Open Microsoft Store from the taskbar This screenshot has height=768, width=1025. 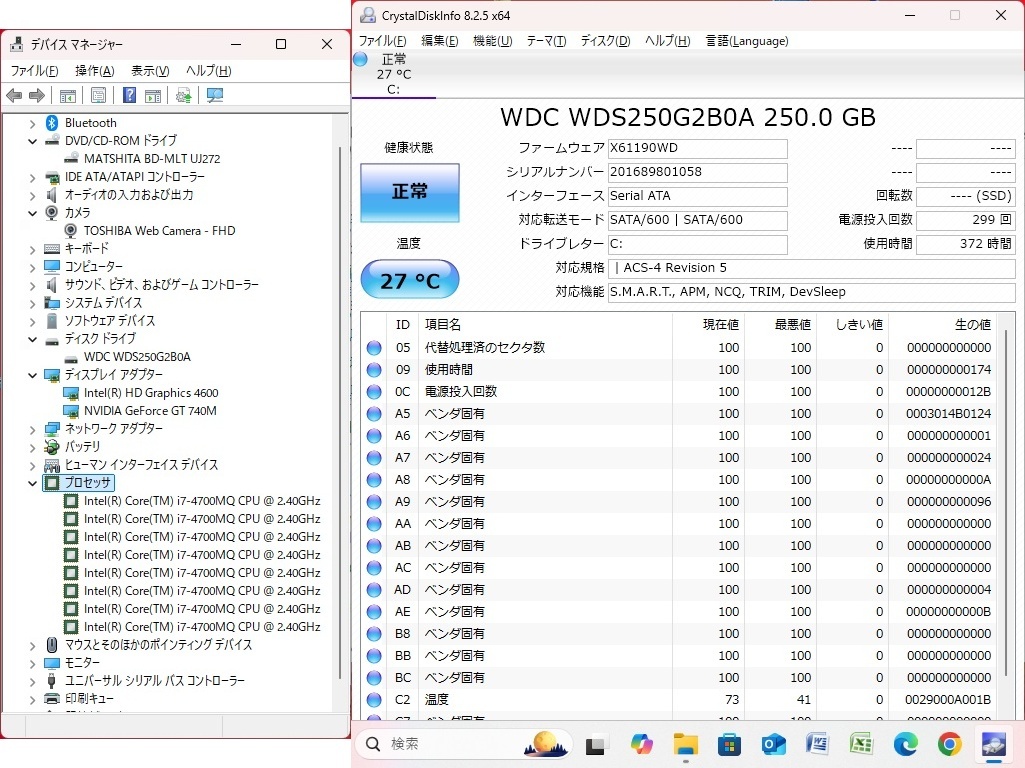click(x=730, y=744)
